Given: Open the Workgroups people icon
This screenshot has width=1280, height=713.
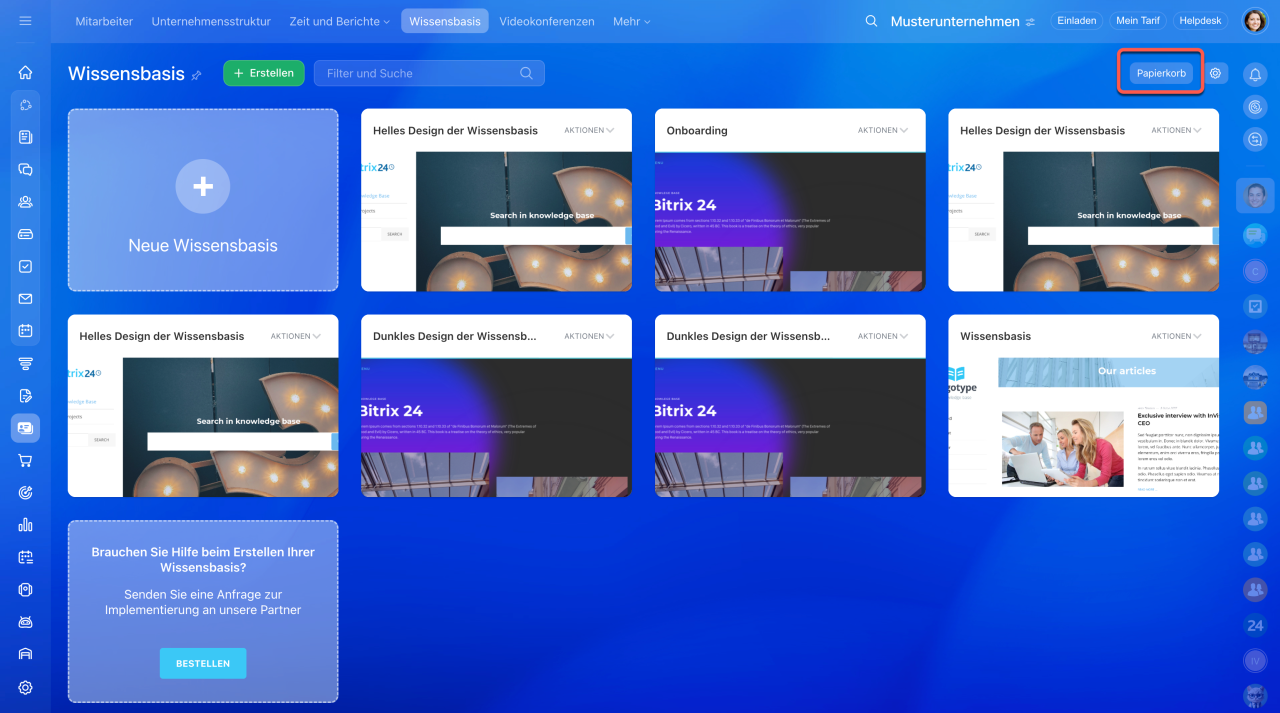Looking at the screenshot, I should point(25,202).
